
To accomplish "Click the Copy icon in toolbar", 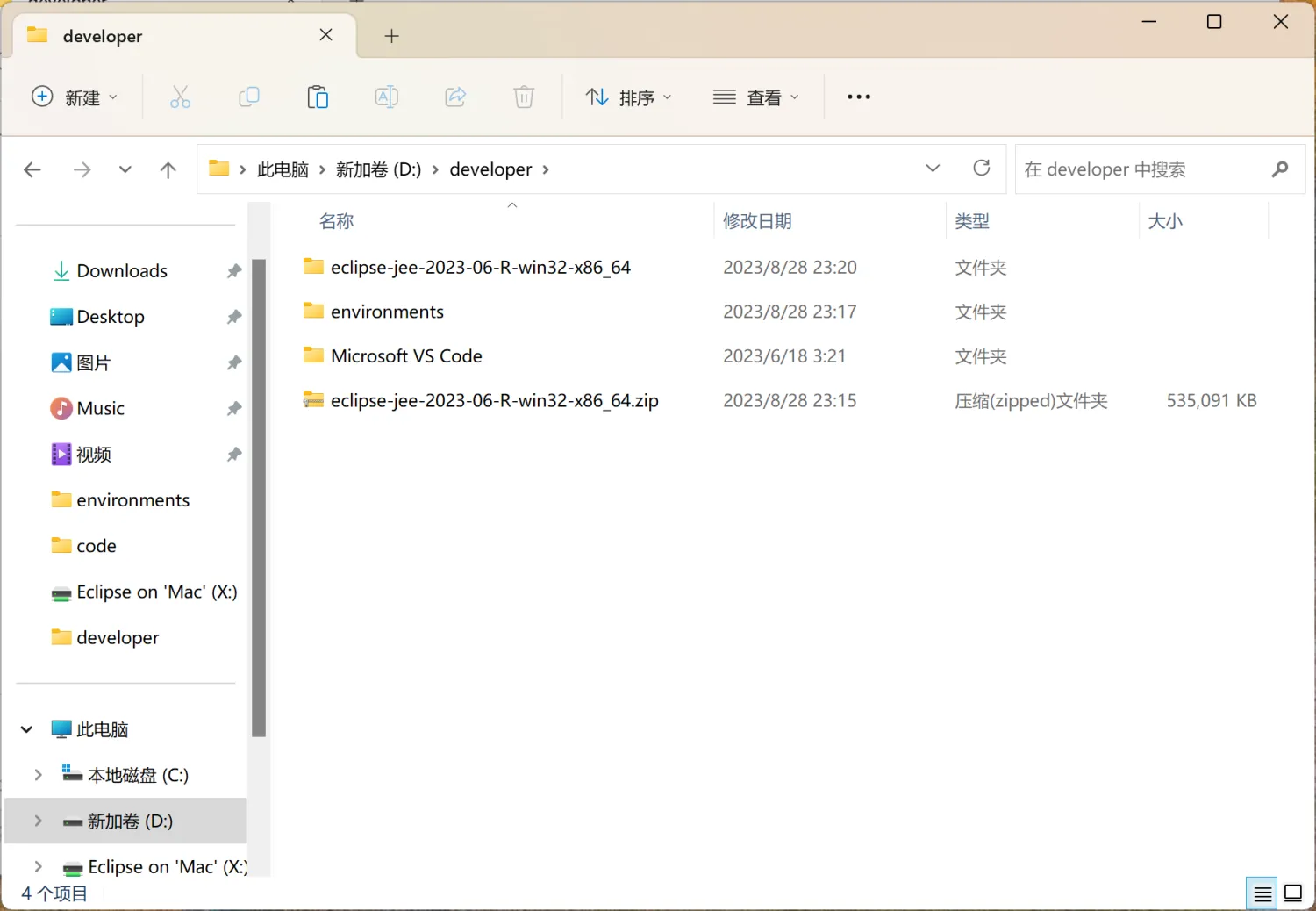I will coord(249,97).
